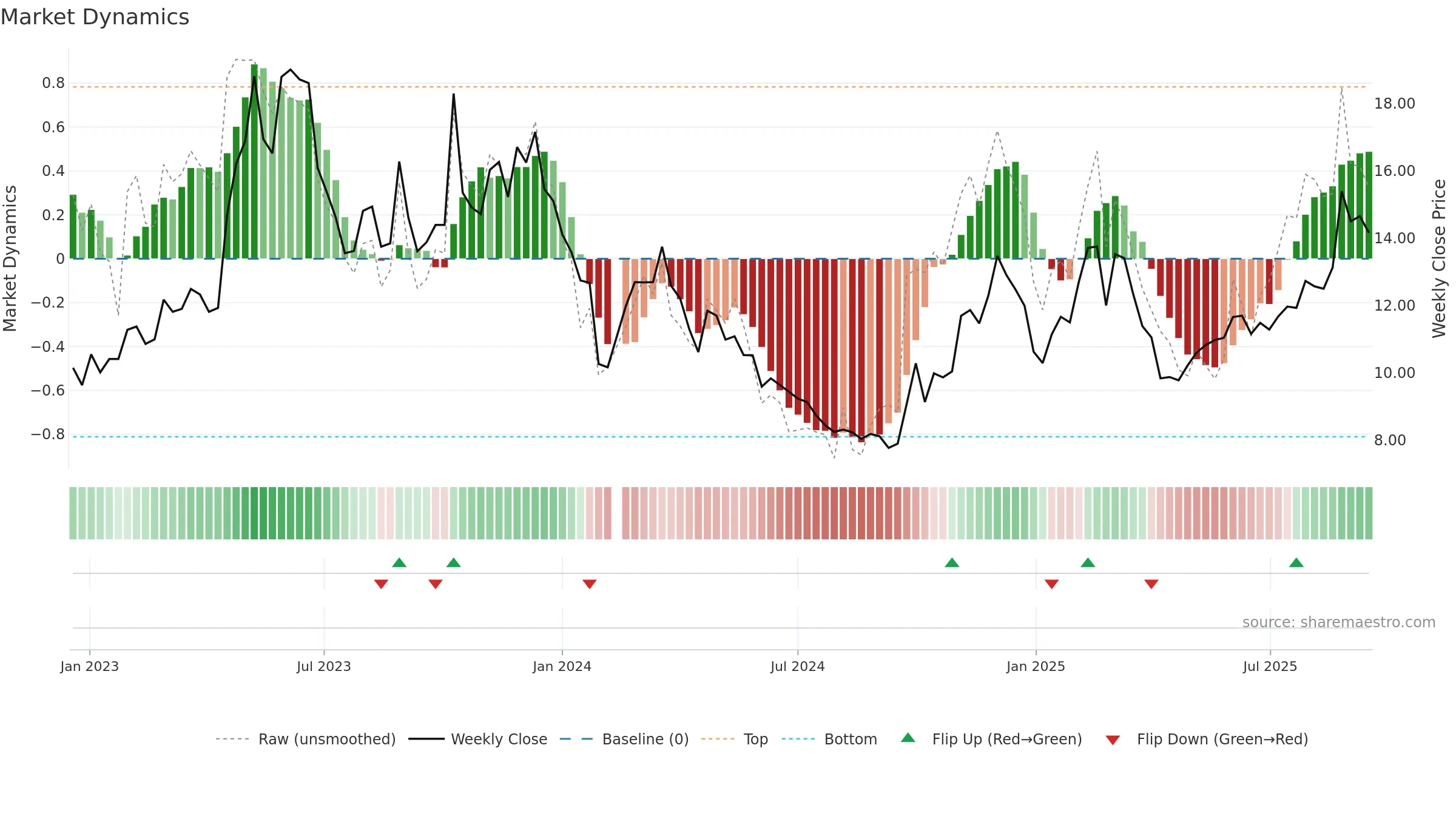Select the second red Flip Down marker of 2023
The width and height of the screenshot is (1456, 819).
(436, 584)
